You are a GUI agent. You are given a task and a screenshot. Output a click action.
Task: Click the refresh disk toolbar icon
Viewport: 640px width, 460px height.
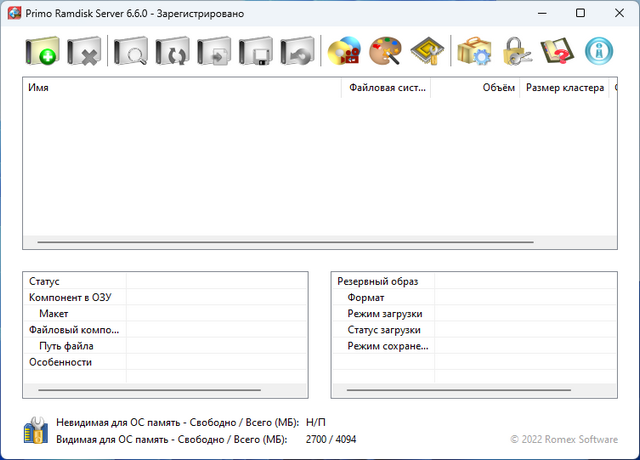point(173,51)
